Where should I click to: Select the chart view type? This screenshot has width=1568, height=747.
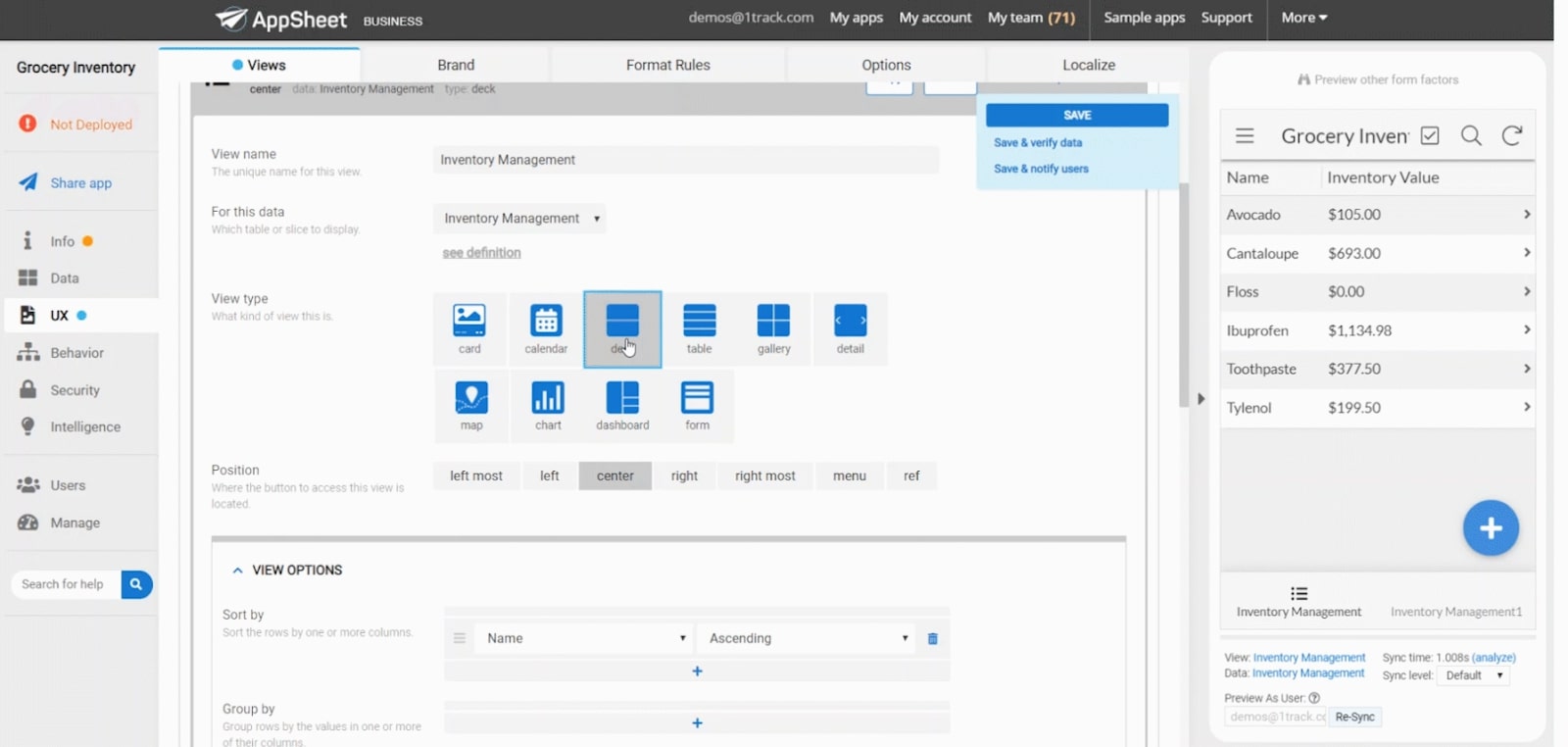548,406
